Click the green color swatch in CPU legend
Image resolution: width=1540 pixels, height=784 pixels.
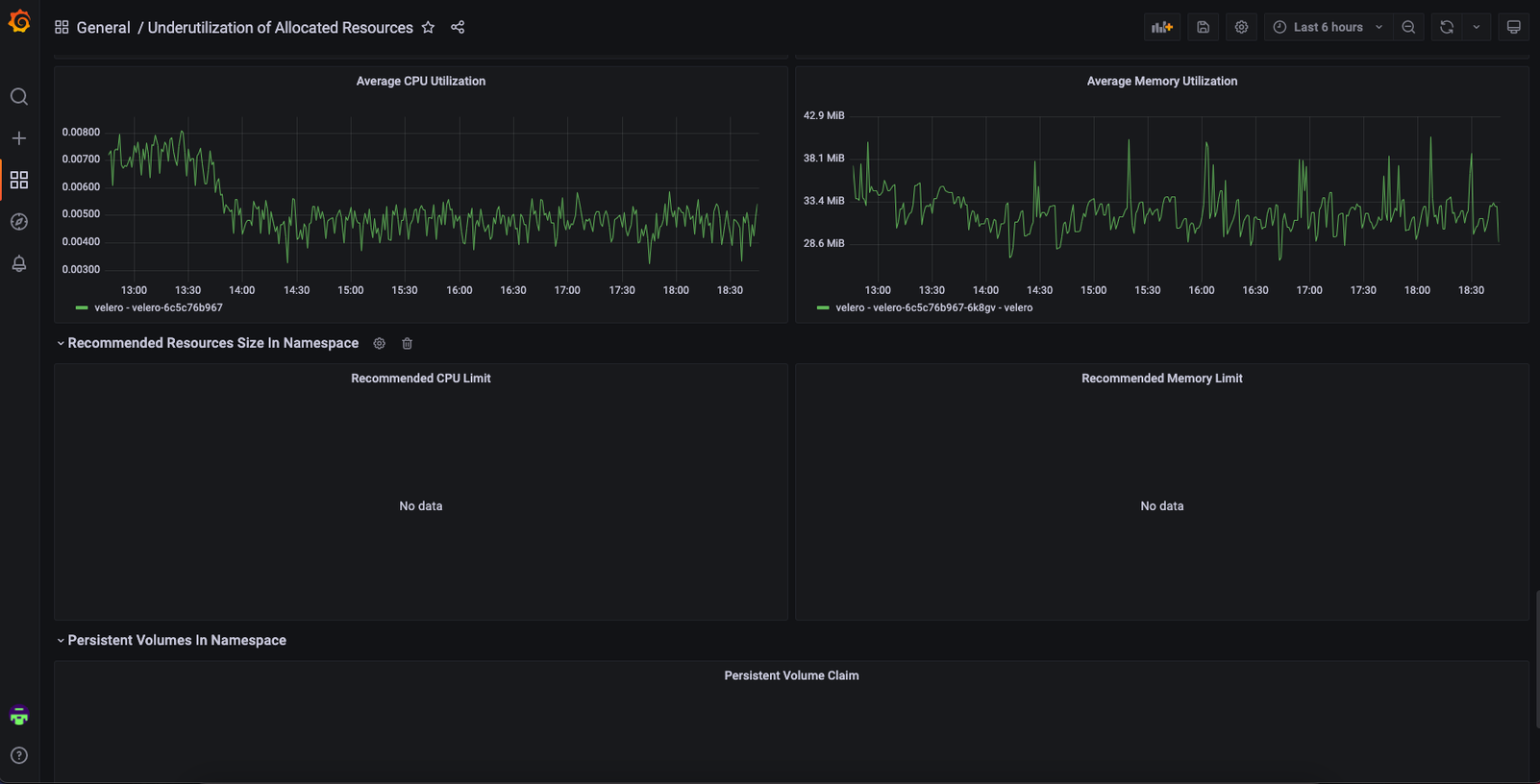tap(82, 308)
